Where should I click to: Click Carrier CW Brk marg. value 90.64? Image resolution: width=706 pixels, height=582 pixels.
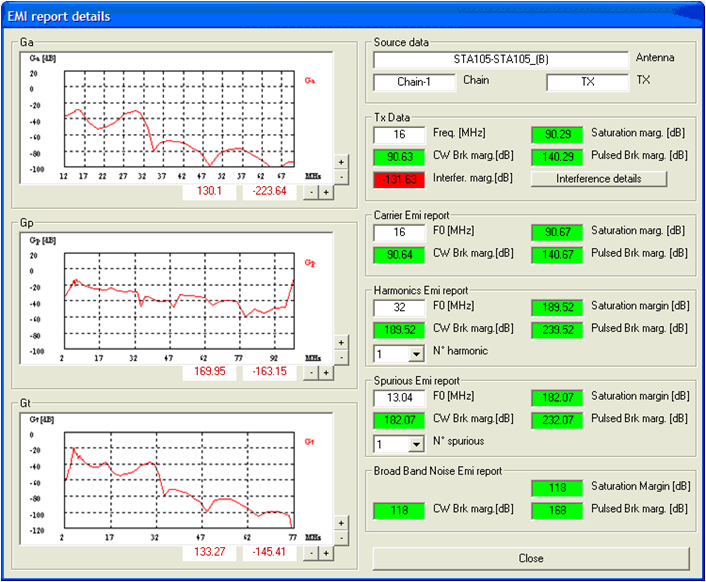point(399,255)
